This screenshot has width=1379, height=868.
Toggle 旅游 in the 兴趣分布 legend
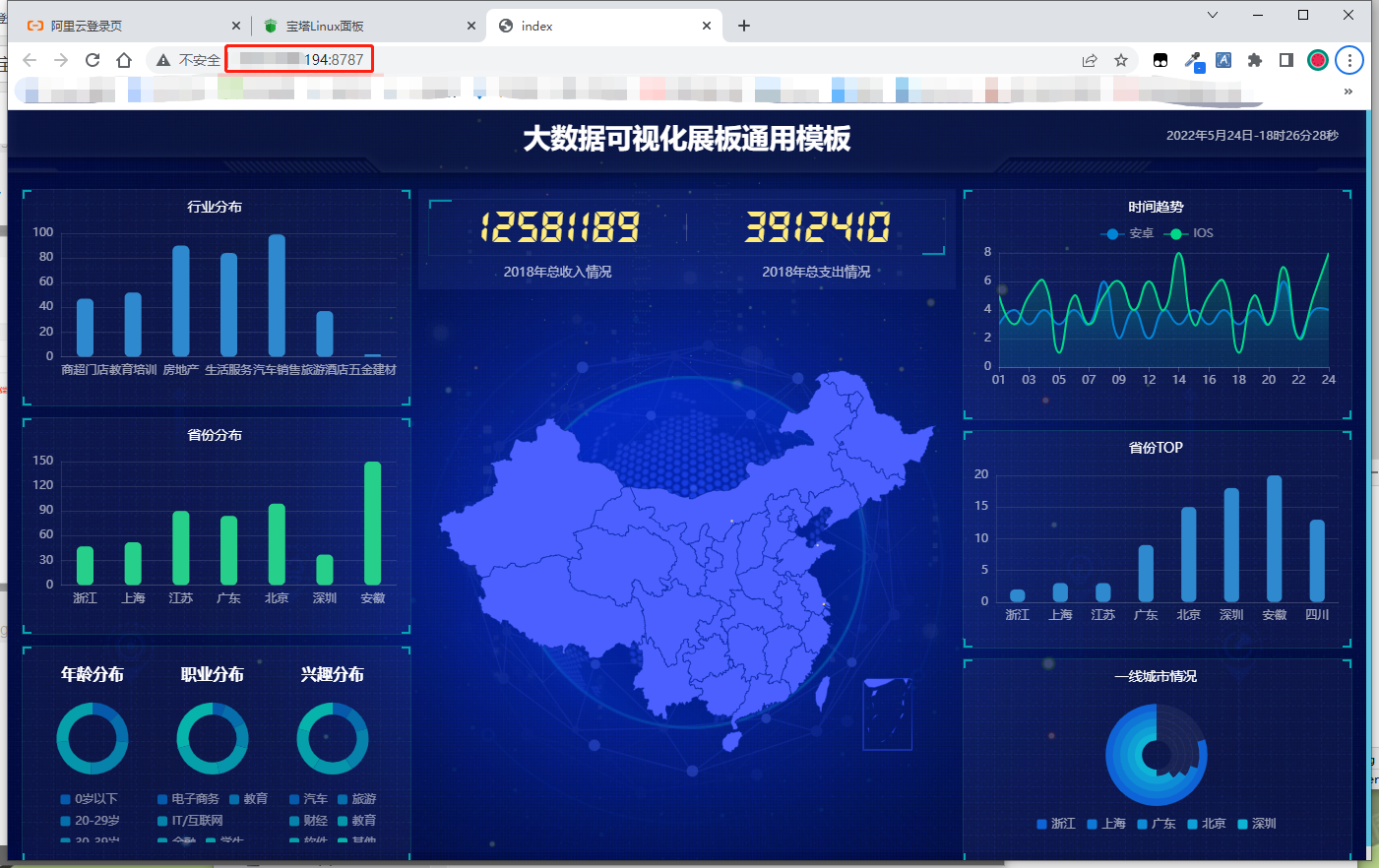(357, 799)
